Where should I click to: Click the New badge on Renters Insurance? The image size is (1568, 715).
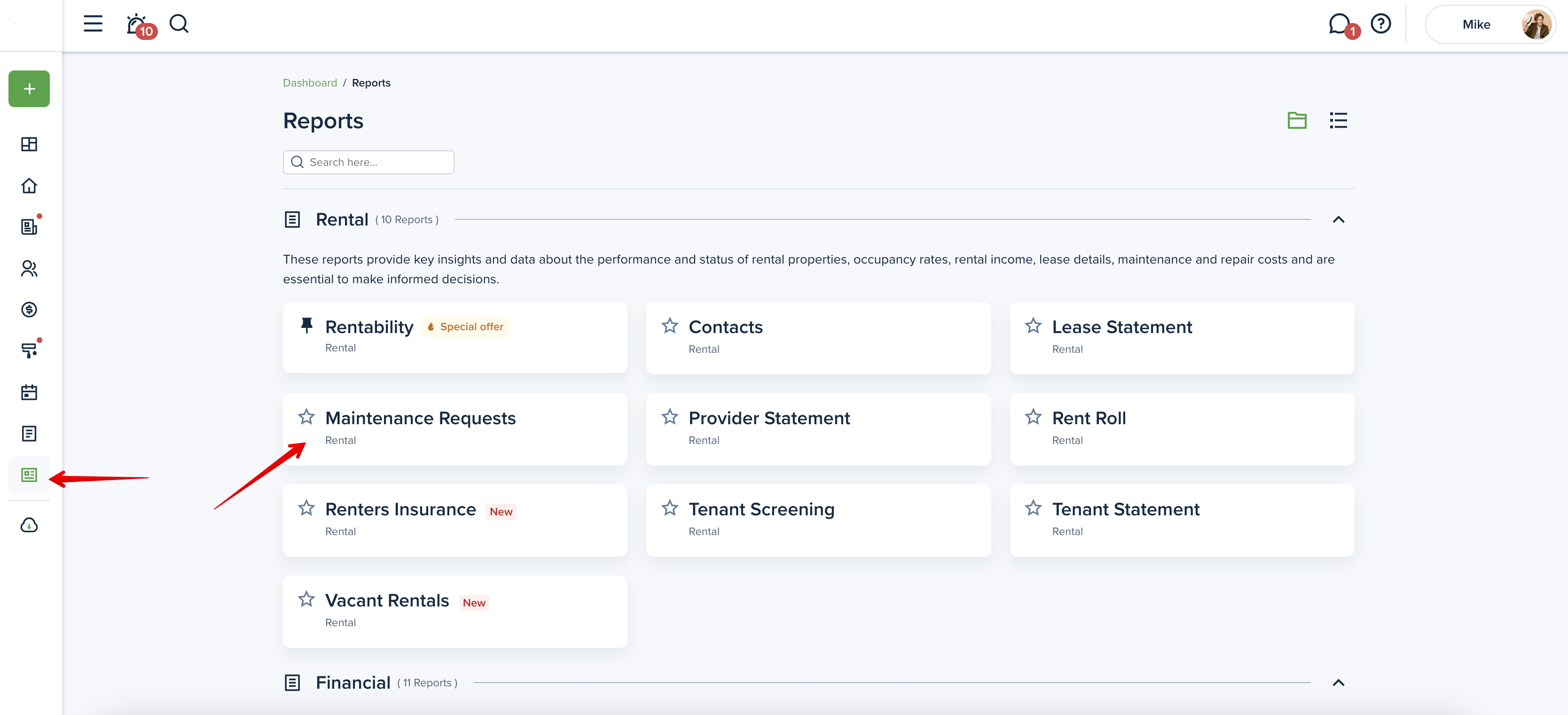501,512
